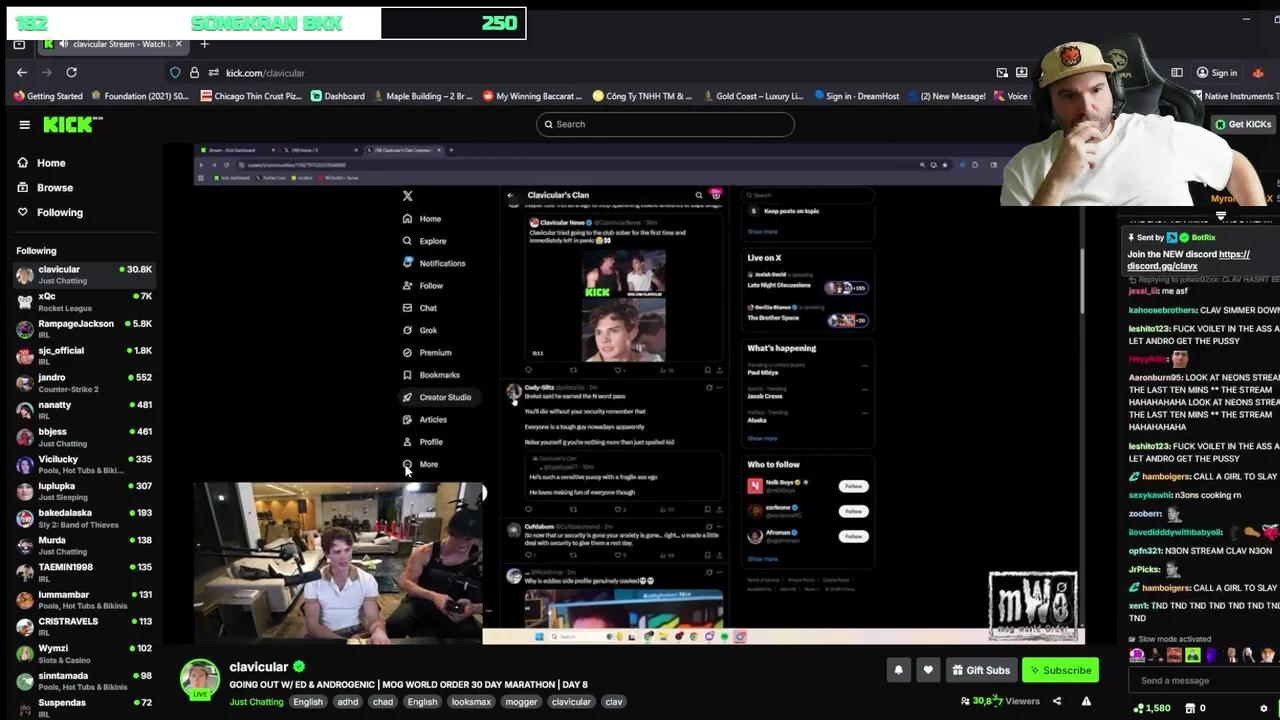Image resolution: width=1280 pixels, height=720 pixels.
Task: Click the Gift Subs button
Action: tap(981, 670)
